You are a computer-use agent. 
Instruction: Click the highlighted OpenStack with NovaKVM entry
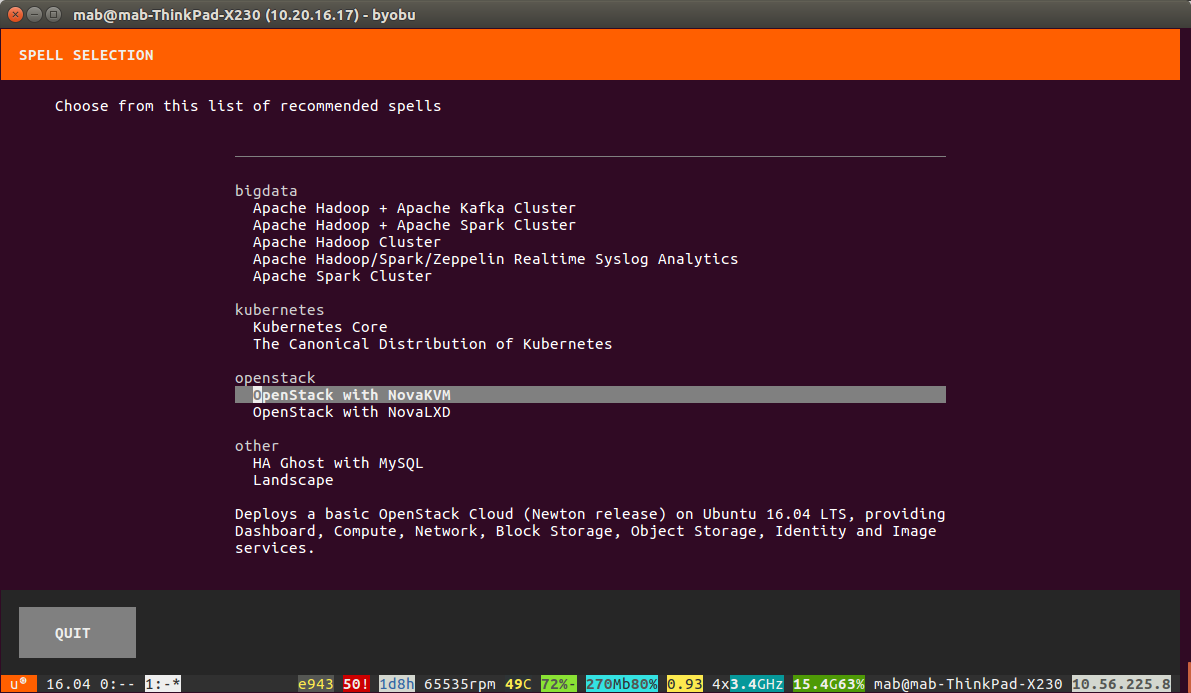tap(590, 395)
